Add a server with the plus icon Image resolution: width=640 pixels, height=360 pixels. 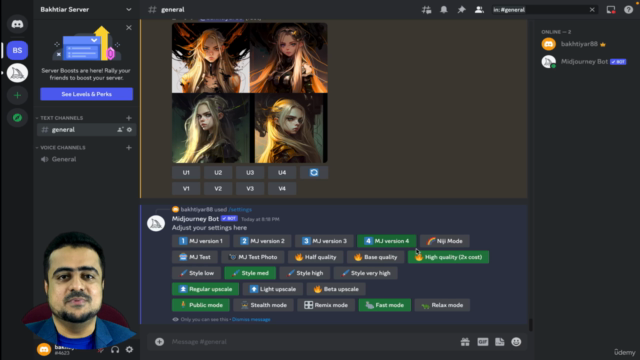click(x=17, y=96)
